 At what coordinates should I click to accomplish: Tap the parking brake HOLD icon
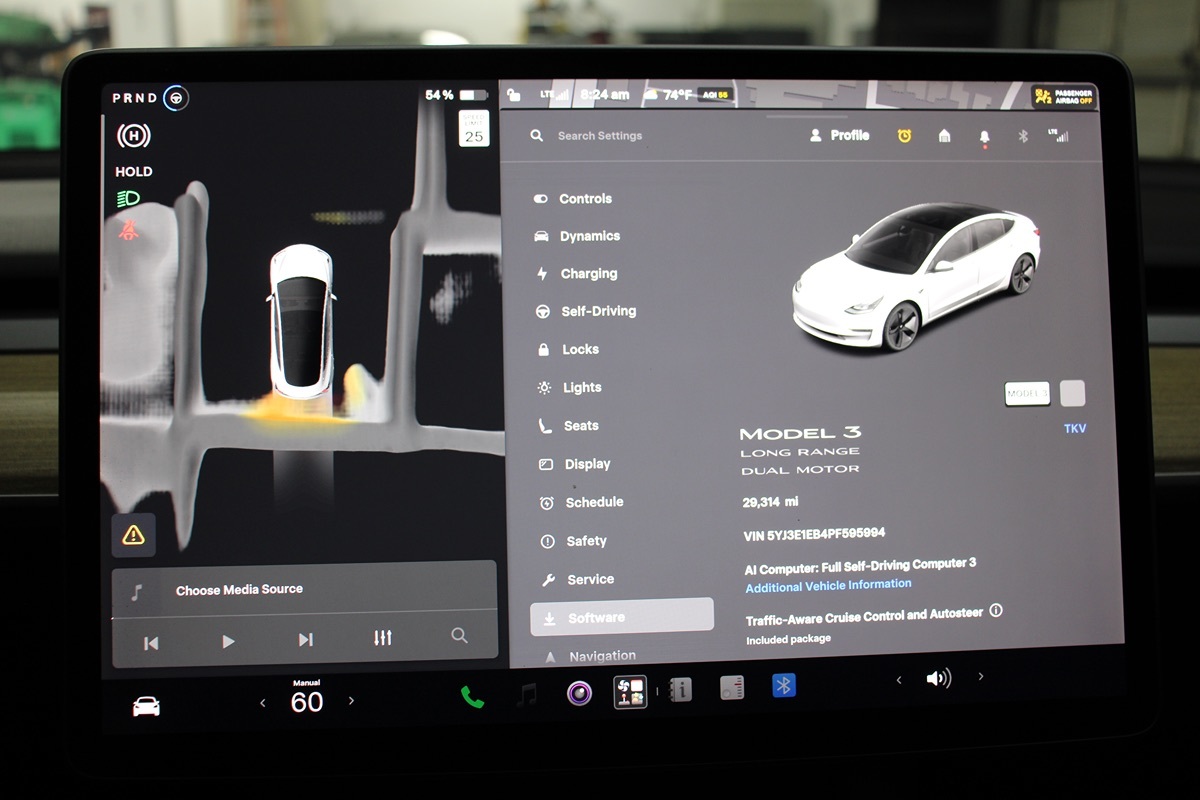tap(133, 136)
